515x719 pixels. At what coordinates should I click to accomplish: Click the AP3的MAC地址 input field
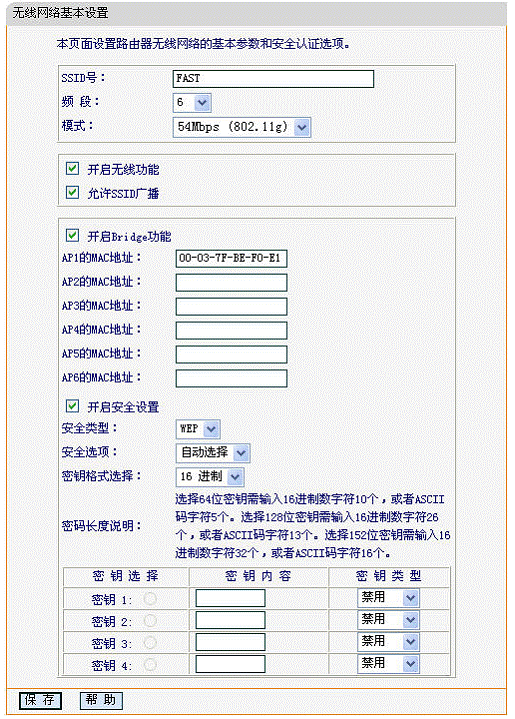click(232, 306)
